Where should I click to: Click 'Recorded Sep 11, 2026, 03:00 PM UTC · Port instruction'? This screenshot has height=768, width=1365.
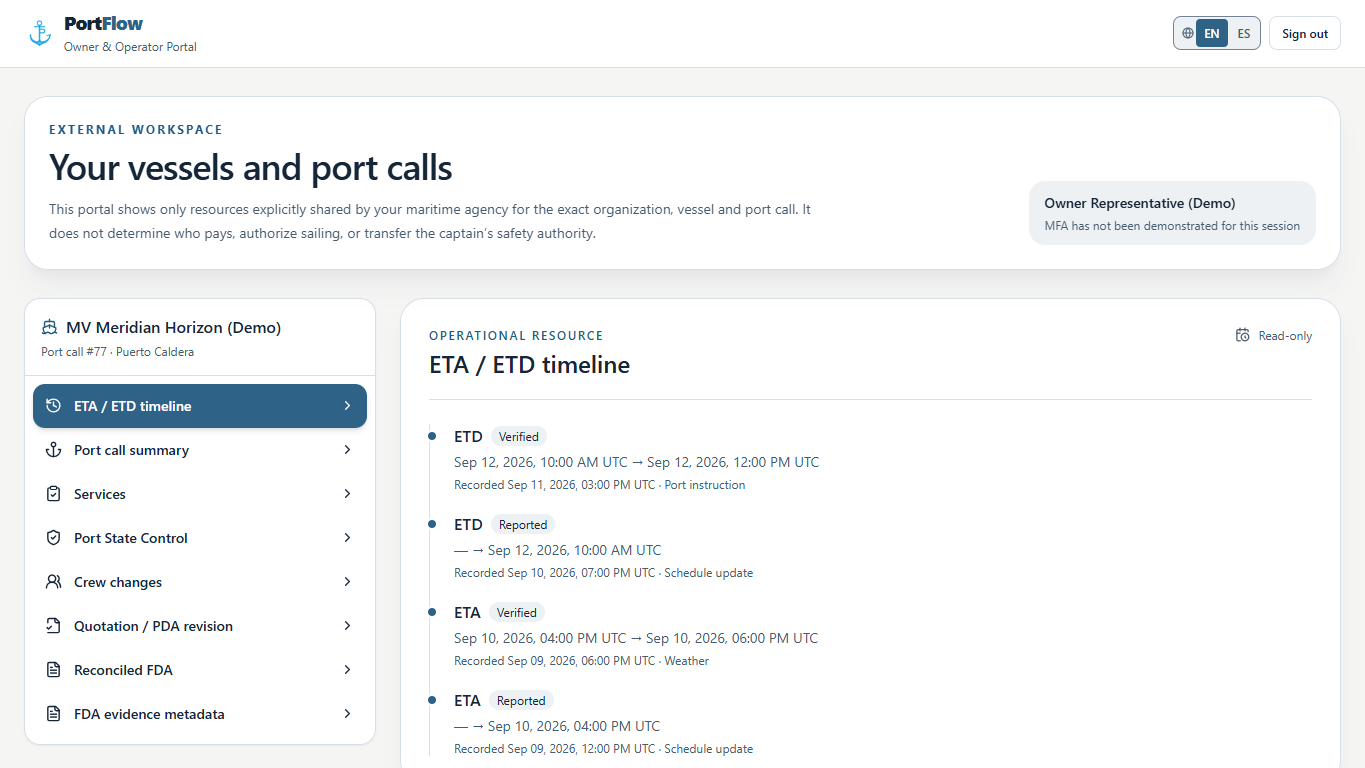click(x=599, y=485)
